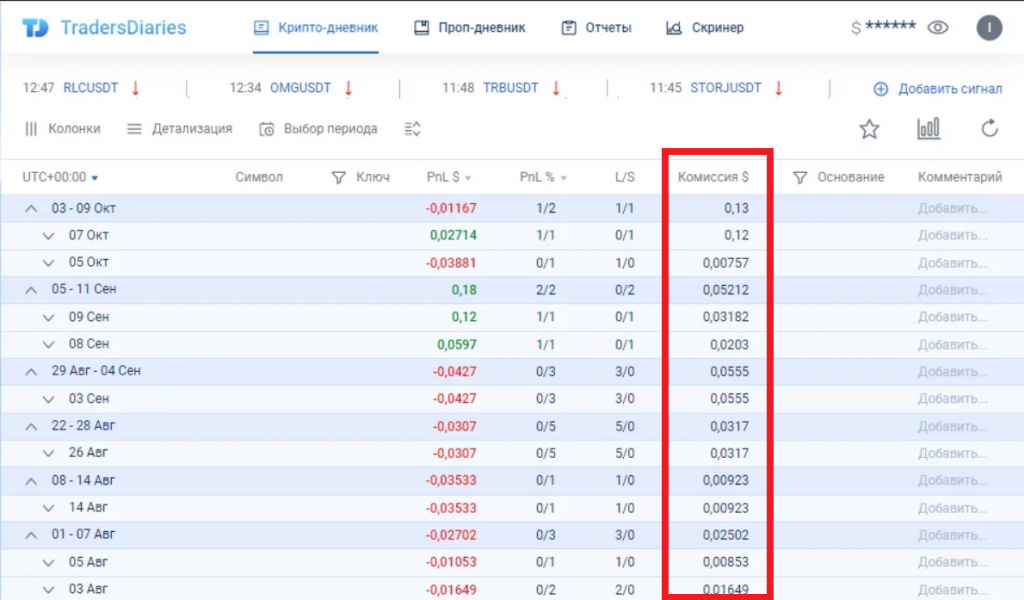
Task: Click the red down arrow beside TRBUSDT
Action: pos(556,88)
